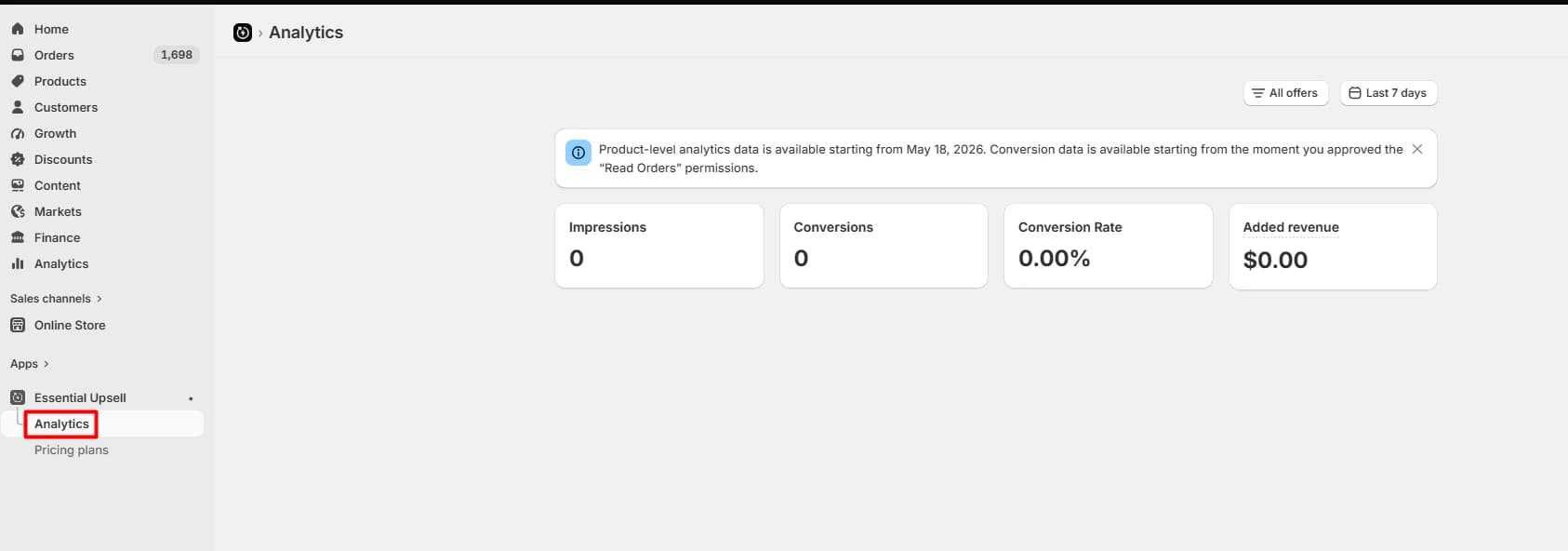Click the Finance bank icon
The height and width of the screenshot is (551, 1568).
tap(18, 237)
